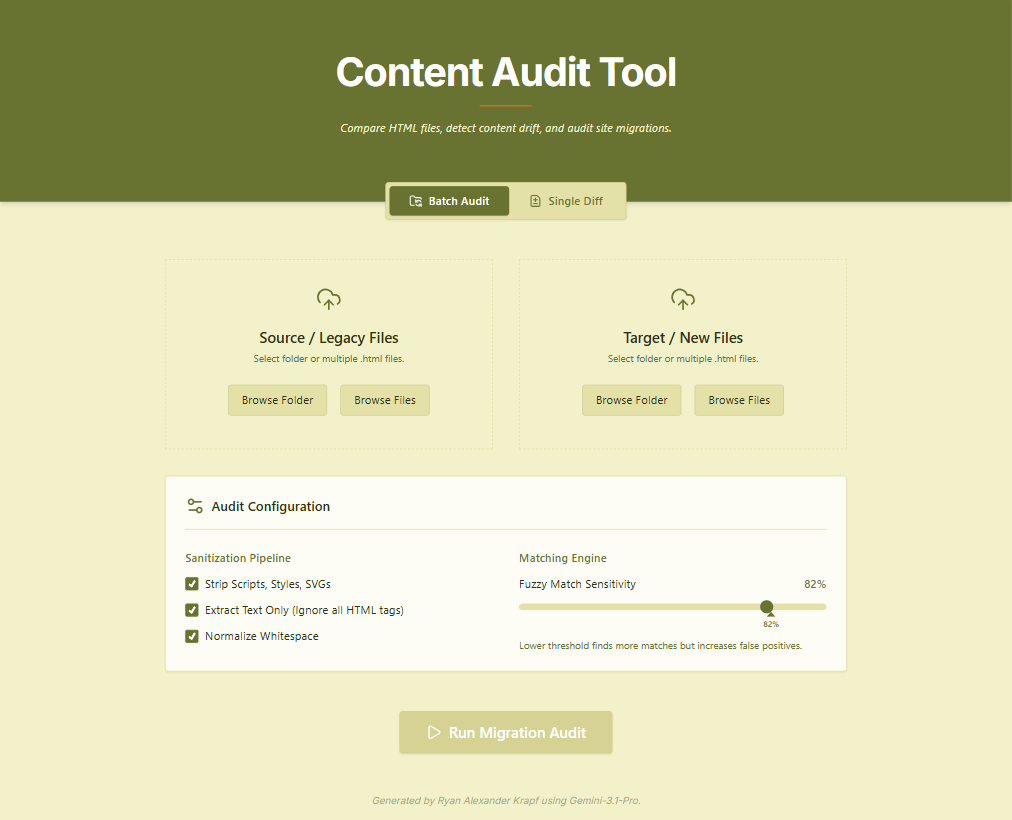Click the "Audit Configuration" title text
The height and width of the screenshot is (820, 1012).
pos(270,506)
